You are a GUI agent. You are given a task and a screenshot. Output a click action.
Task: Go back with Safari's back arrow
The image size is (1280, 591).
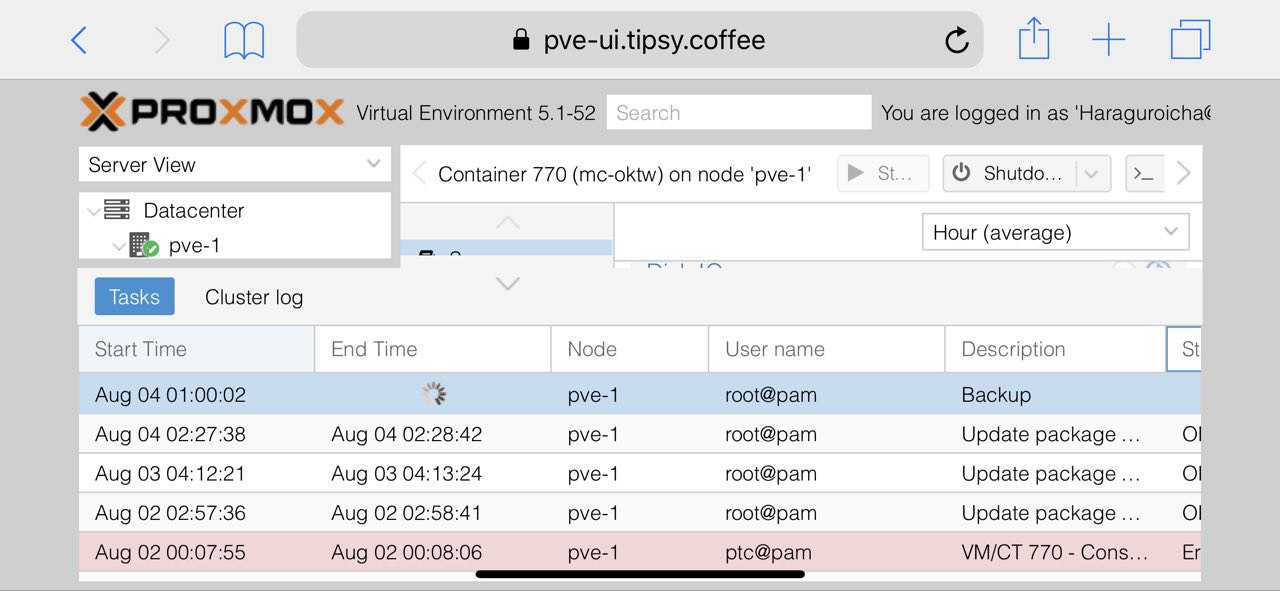click(x=80, y=40)
